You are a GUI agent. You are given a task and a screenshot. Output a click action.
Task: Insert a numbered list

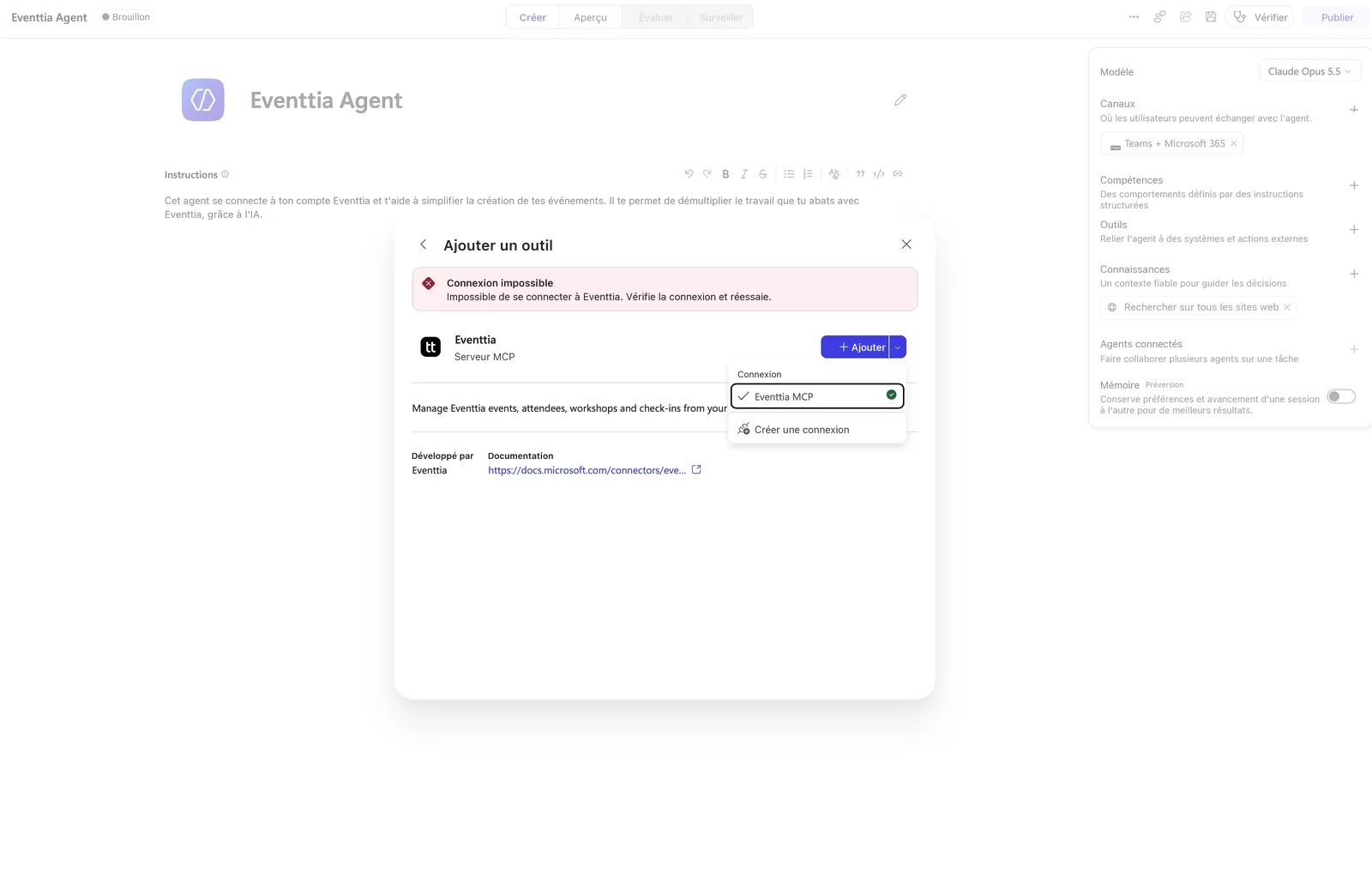pos(808,173)
